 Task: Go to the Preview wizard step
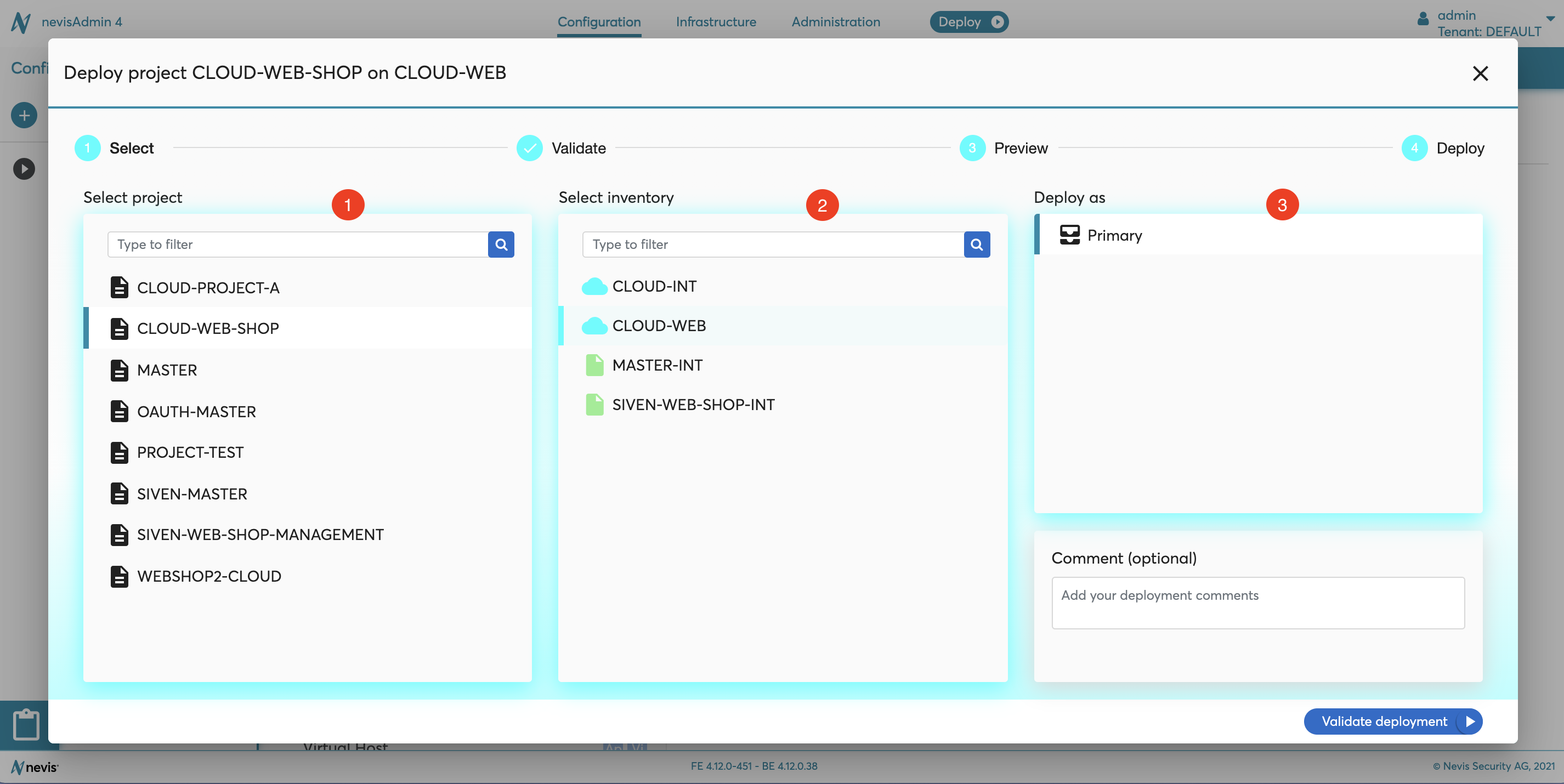tap(1020, 148)
